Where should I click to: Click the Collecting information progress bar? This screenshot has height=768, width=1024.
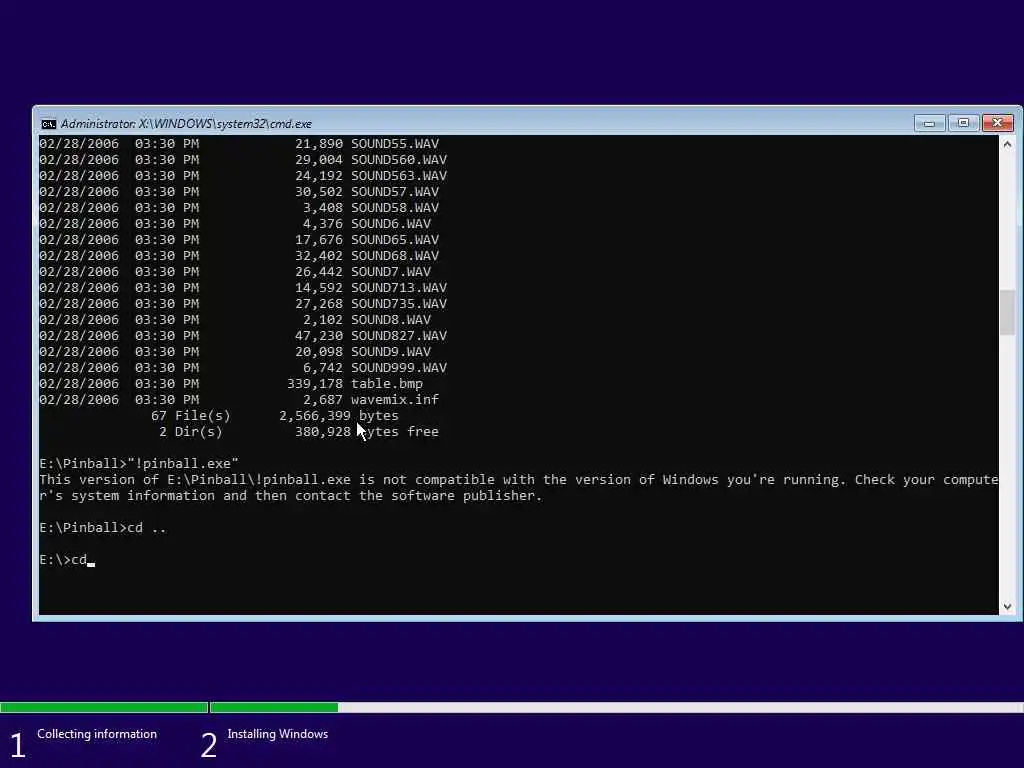[104, 707]
